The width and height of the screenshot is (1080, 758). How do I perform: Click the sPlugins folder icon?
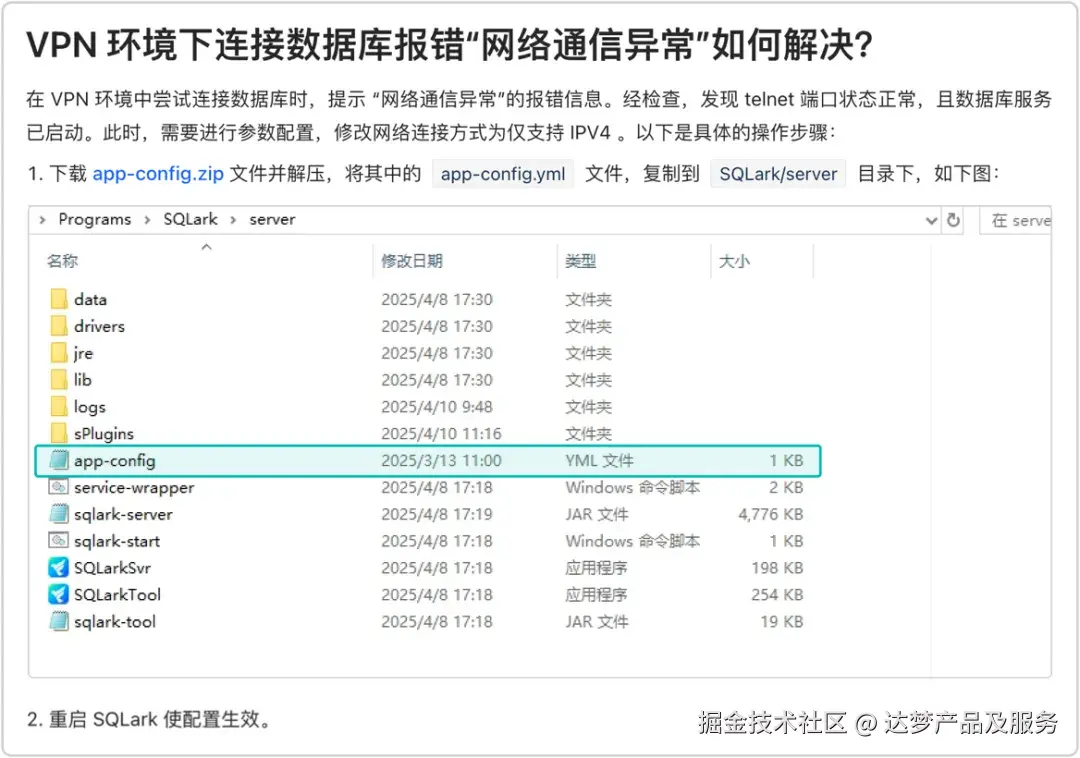(x=59, y=433)
